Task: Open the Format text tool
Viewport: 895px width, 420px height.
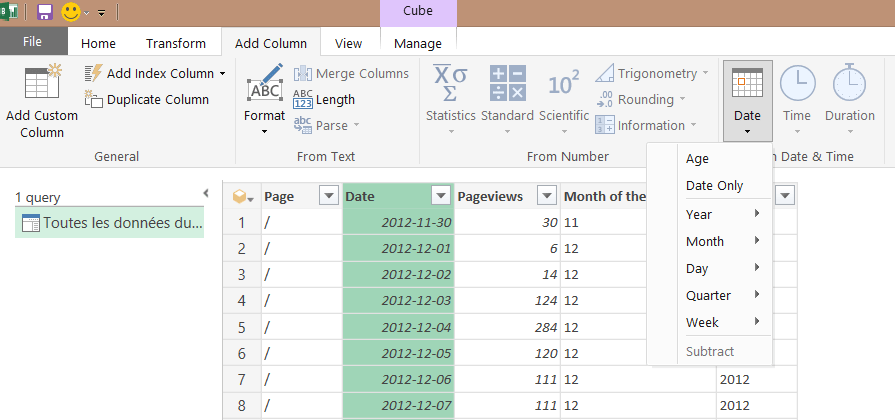Action: coord(264,88)
